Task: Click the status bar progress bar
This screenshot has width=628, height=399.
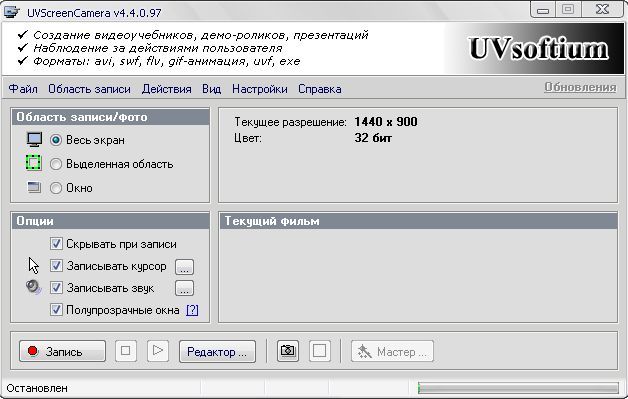Action: coord(518,388)
